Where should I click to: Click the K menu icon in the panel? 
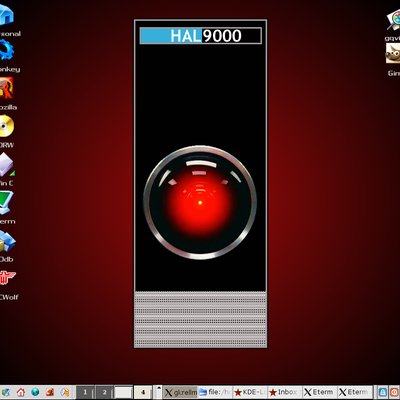(5, 392)
